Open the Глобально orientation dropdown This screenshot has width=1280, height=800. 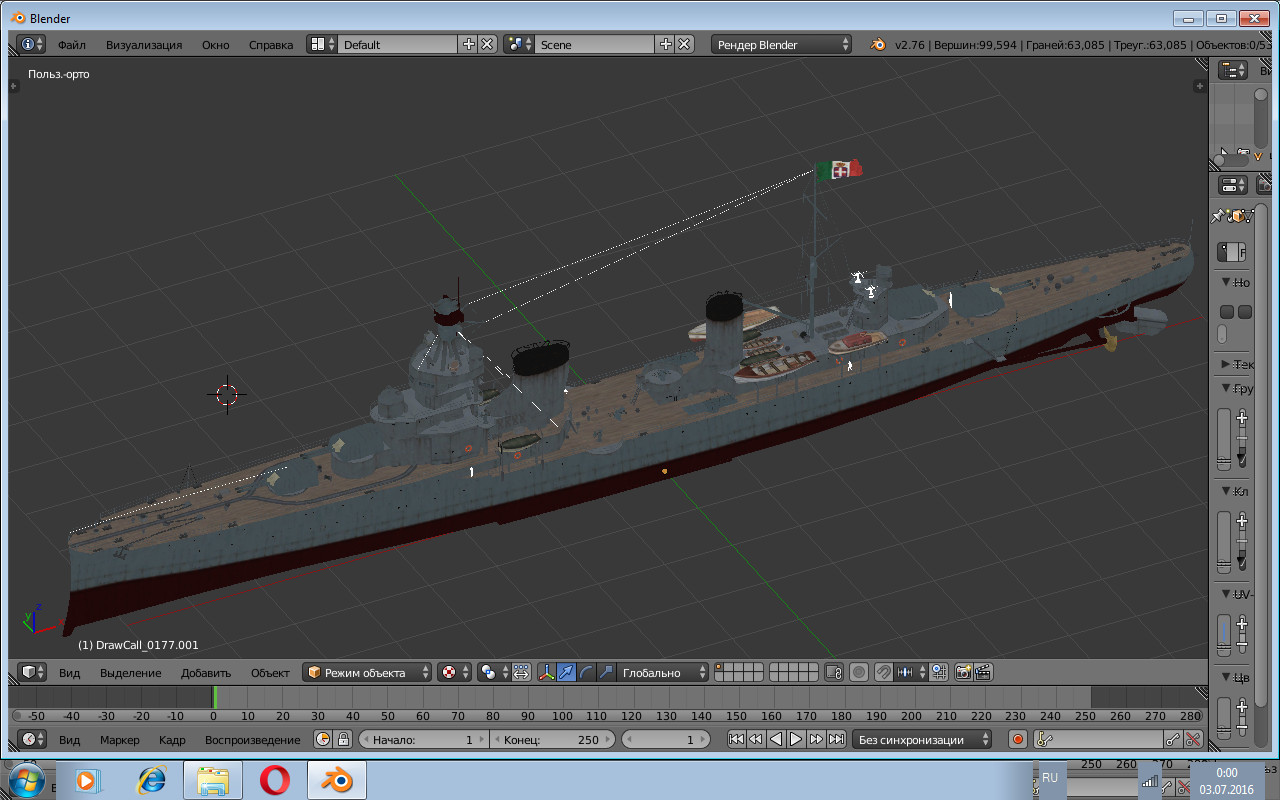662,672
